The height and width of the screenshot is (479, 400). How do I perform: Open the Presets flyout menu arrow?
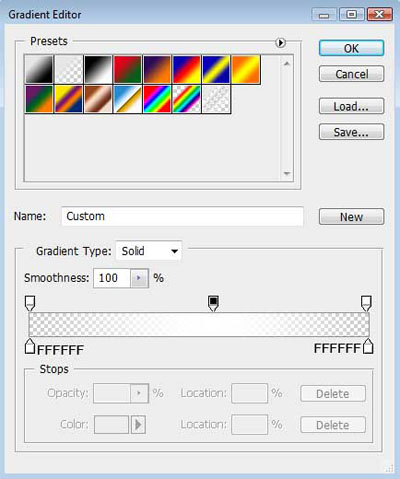[280, 43]
